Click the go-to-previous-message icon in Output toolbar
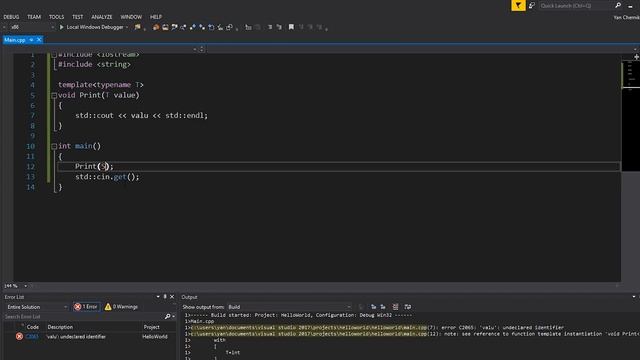640x360 pixels. tap(373, 307)
